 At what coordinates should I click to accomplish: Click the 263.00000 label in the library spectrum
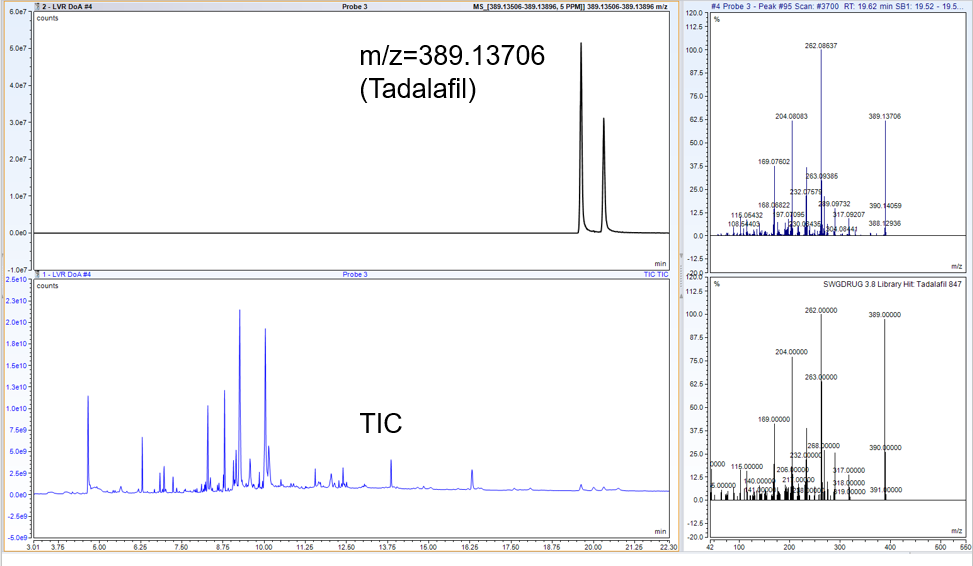(x=821, y=377)
